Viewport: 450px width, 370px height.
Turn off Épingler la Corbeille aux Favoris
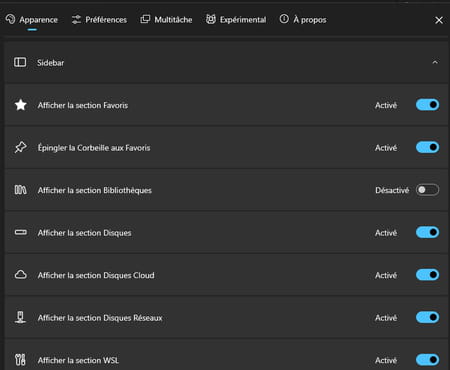tap(427, 147)
